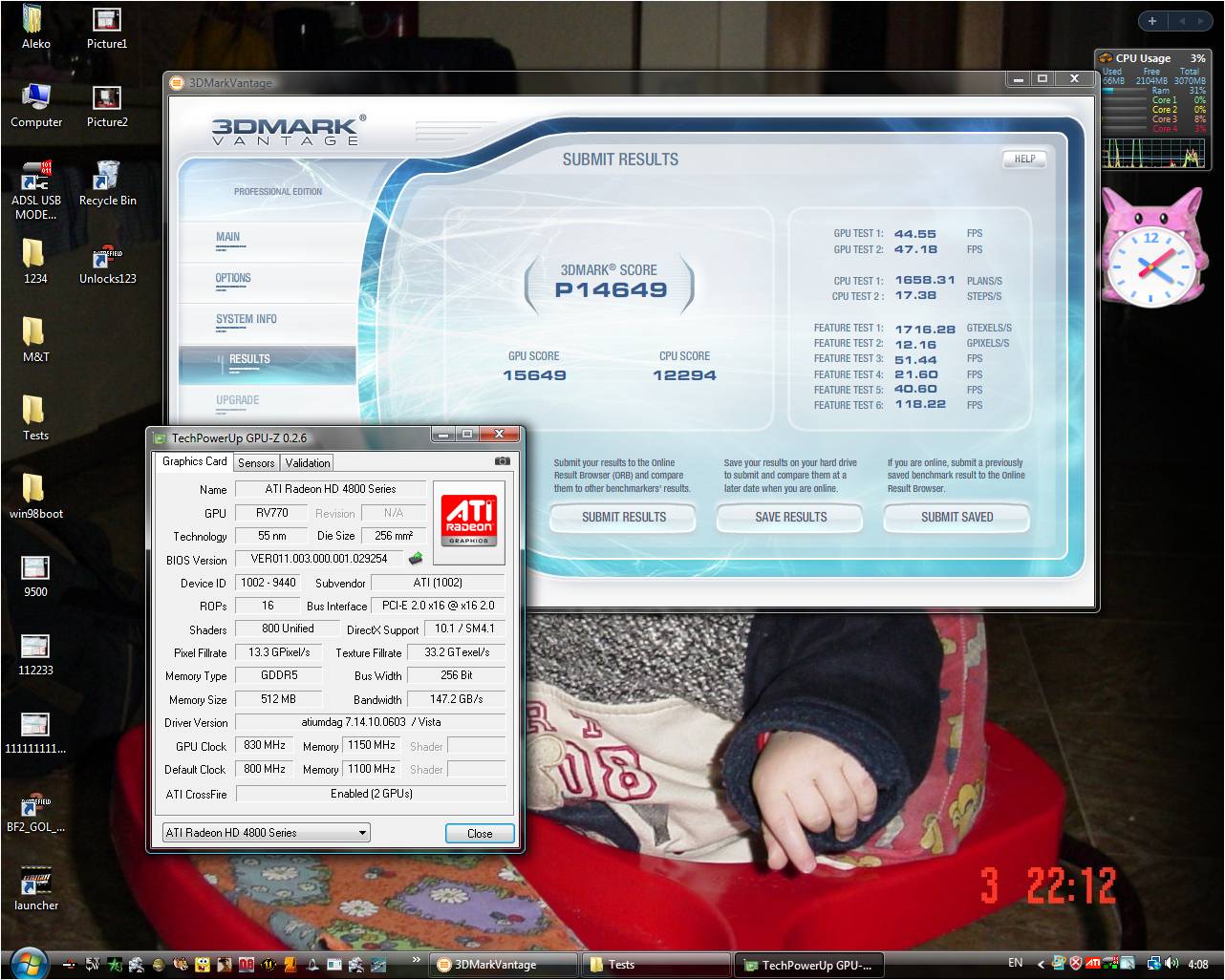Click the ATI tray icon
The width and height of the screenshot is (1225, 980).
(1092, 963)
